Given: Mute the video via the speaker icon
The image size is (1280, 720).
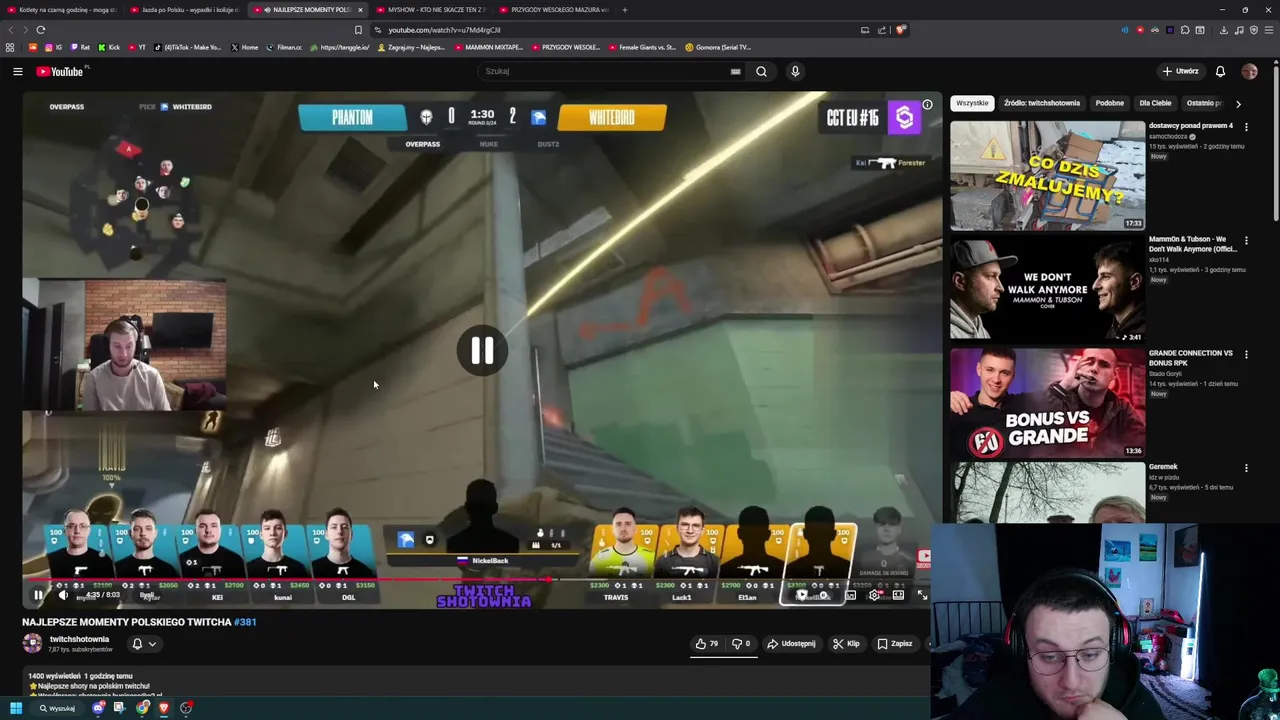Looking at the screenshot, I should pos(63,595).
